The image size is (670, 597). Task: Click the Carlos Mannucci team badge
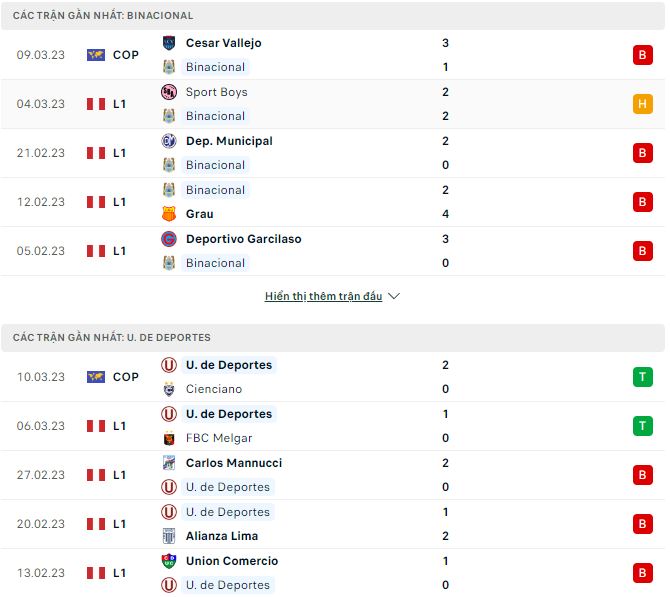(x=169, y=463)
